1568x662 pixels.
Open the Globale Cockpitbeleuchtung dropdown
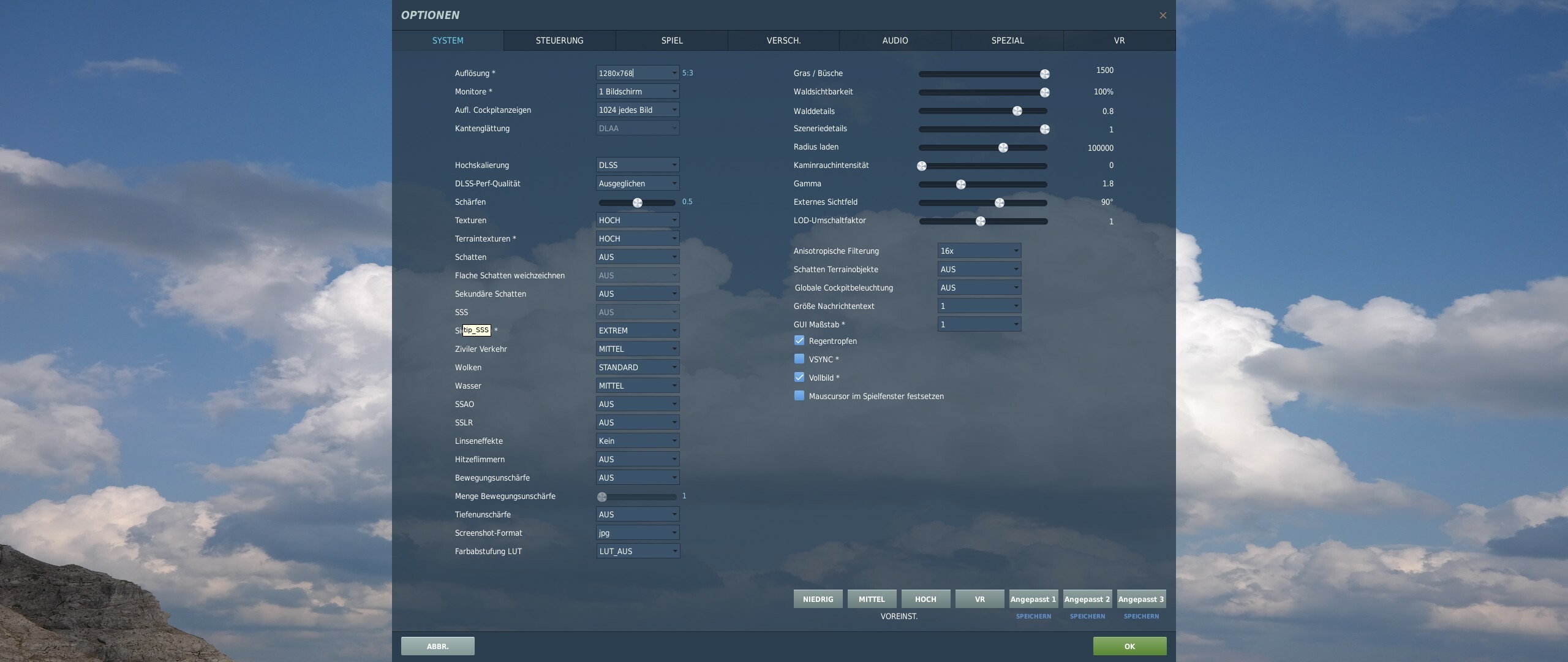pyautogui.click(x=979, y=287)
